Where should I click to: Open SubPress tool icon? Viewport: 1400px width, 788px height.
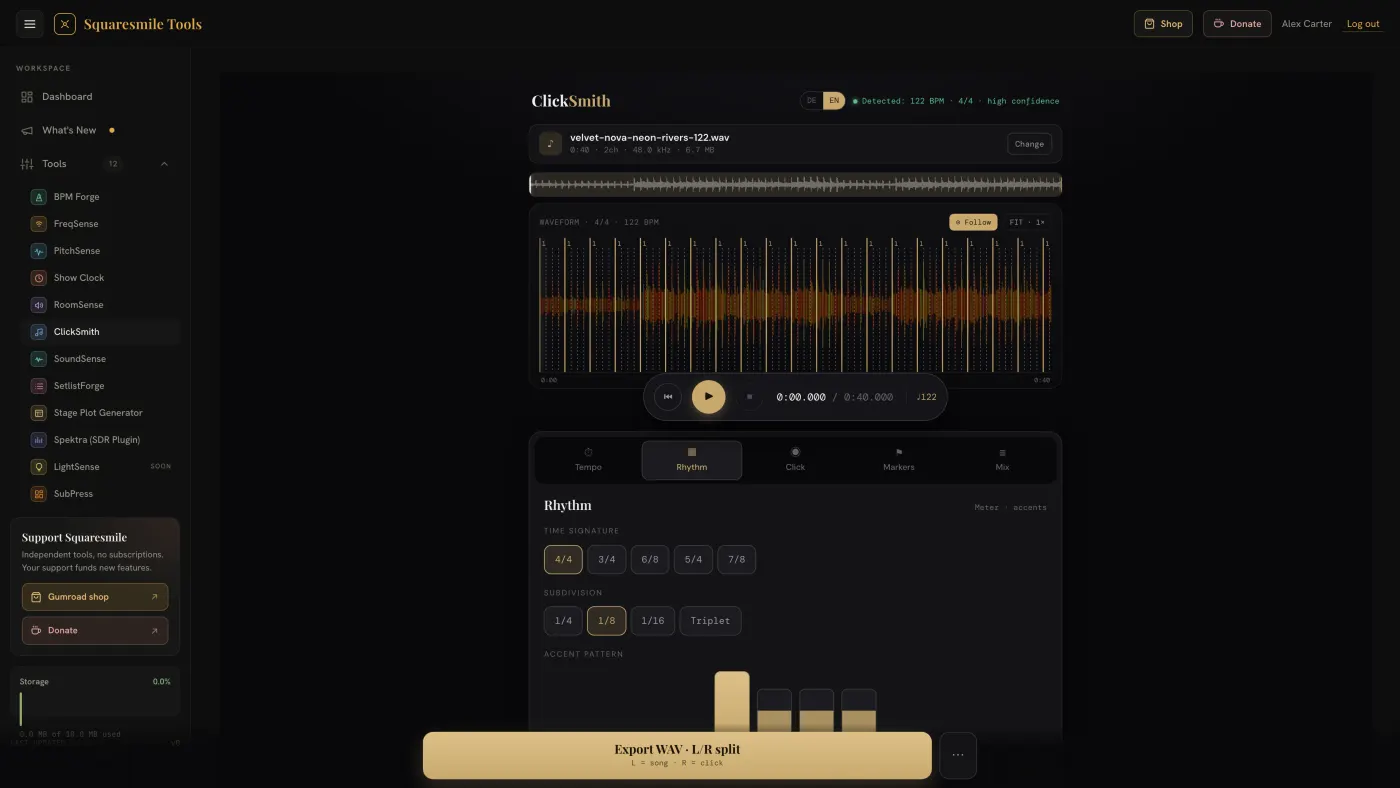click(x=39, y=494)
